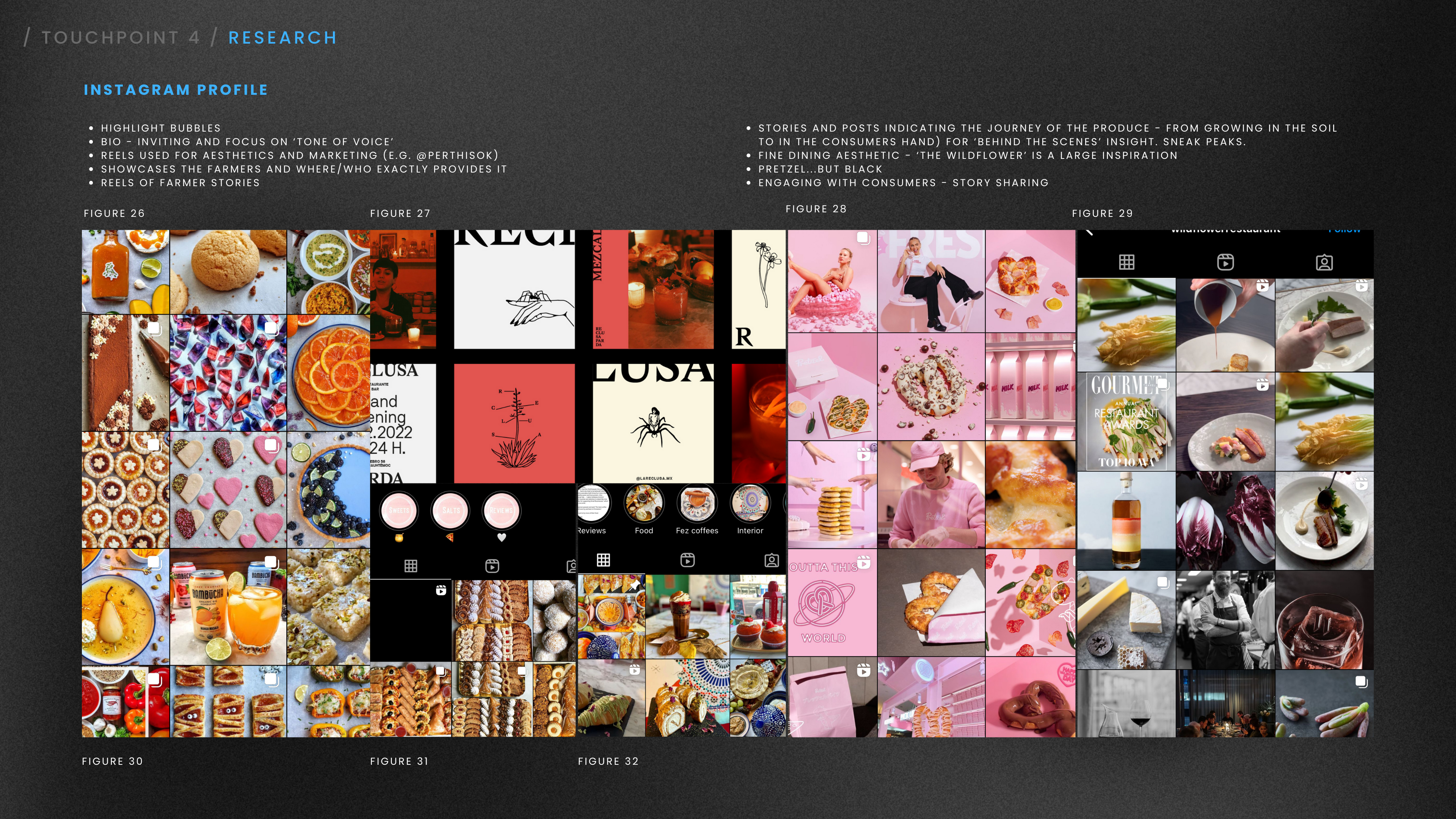Click the Reels icon under the Reviews heart highlight
Viewport: 1456px width, 819px height.
point(492,566)
